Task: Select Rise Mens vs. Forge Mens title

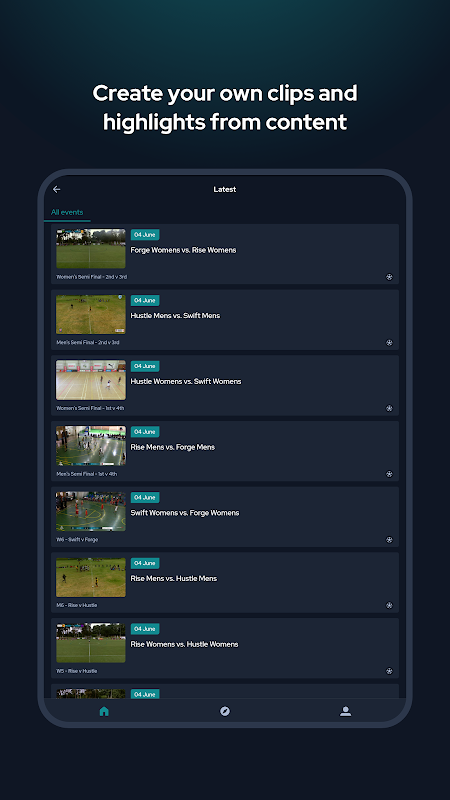Action: (x=172, y=447)
